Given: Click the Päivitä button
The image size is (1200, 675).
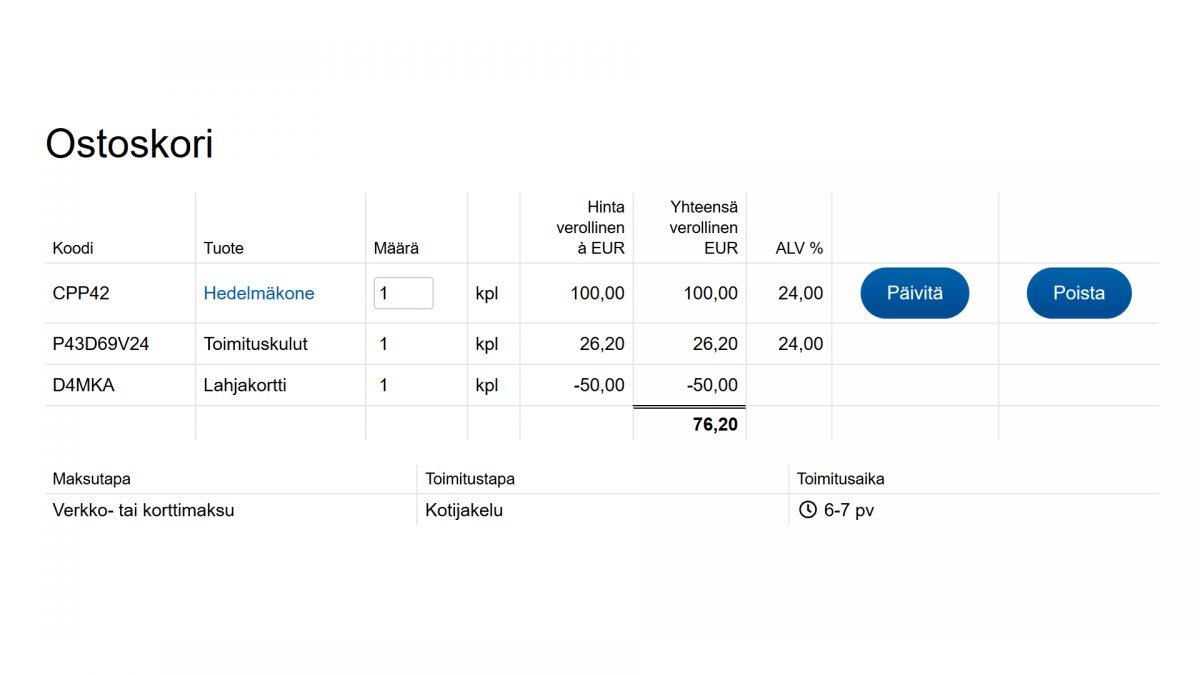Looking at the screenshot, I should 915,293.
